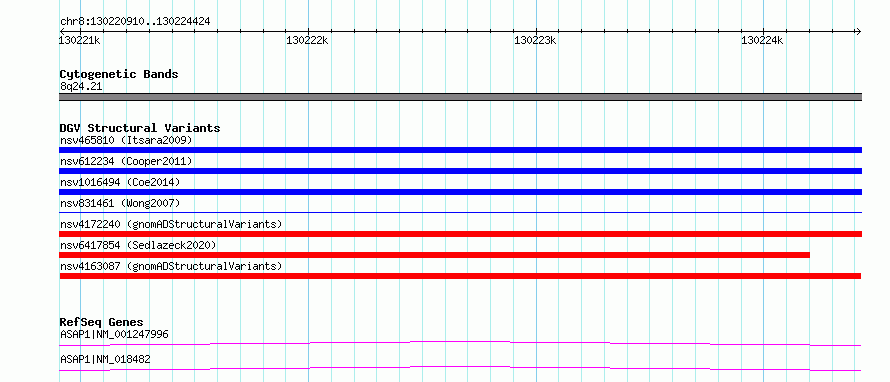Click the DGV Structural Variants track title

pos(140,128)
